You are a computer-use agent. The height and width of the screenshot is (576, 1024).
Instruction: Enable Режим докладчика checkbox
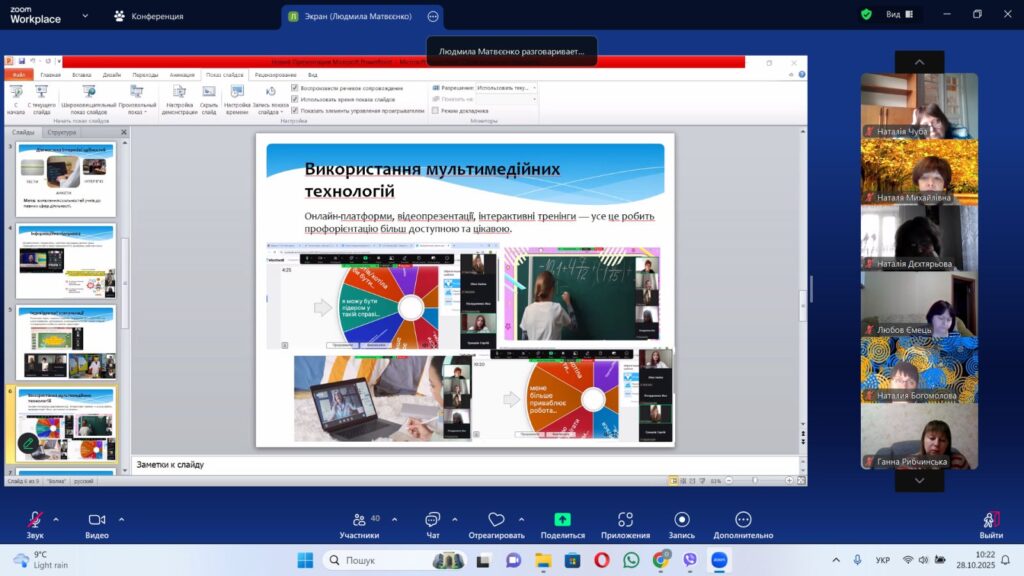[x=435, y=110]
